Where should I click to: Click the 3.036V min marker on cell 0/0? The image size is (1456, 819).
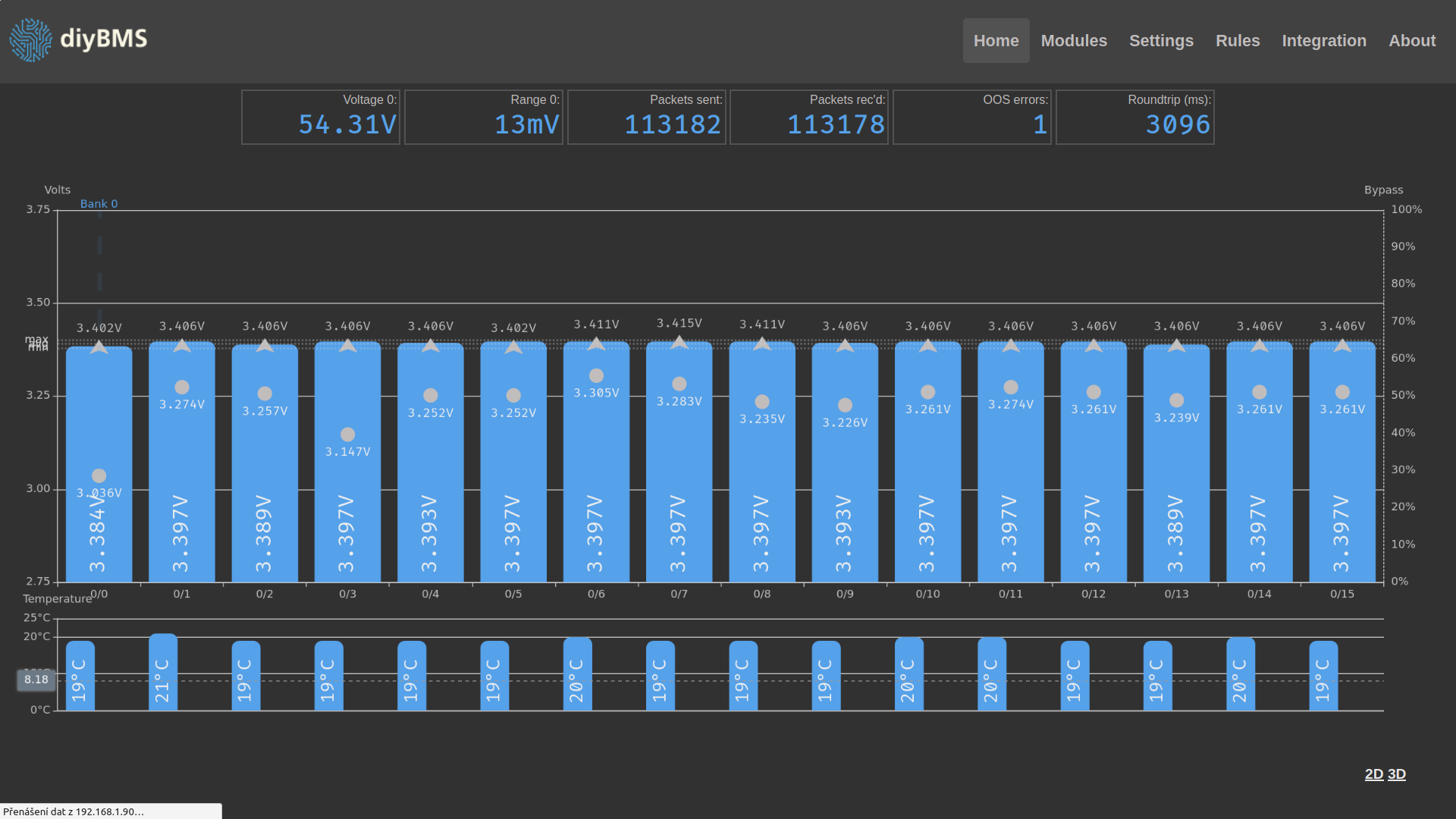[99, 476]
